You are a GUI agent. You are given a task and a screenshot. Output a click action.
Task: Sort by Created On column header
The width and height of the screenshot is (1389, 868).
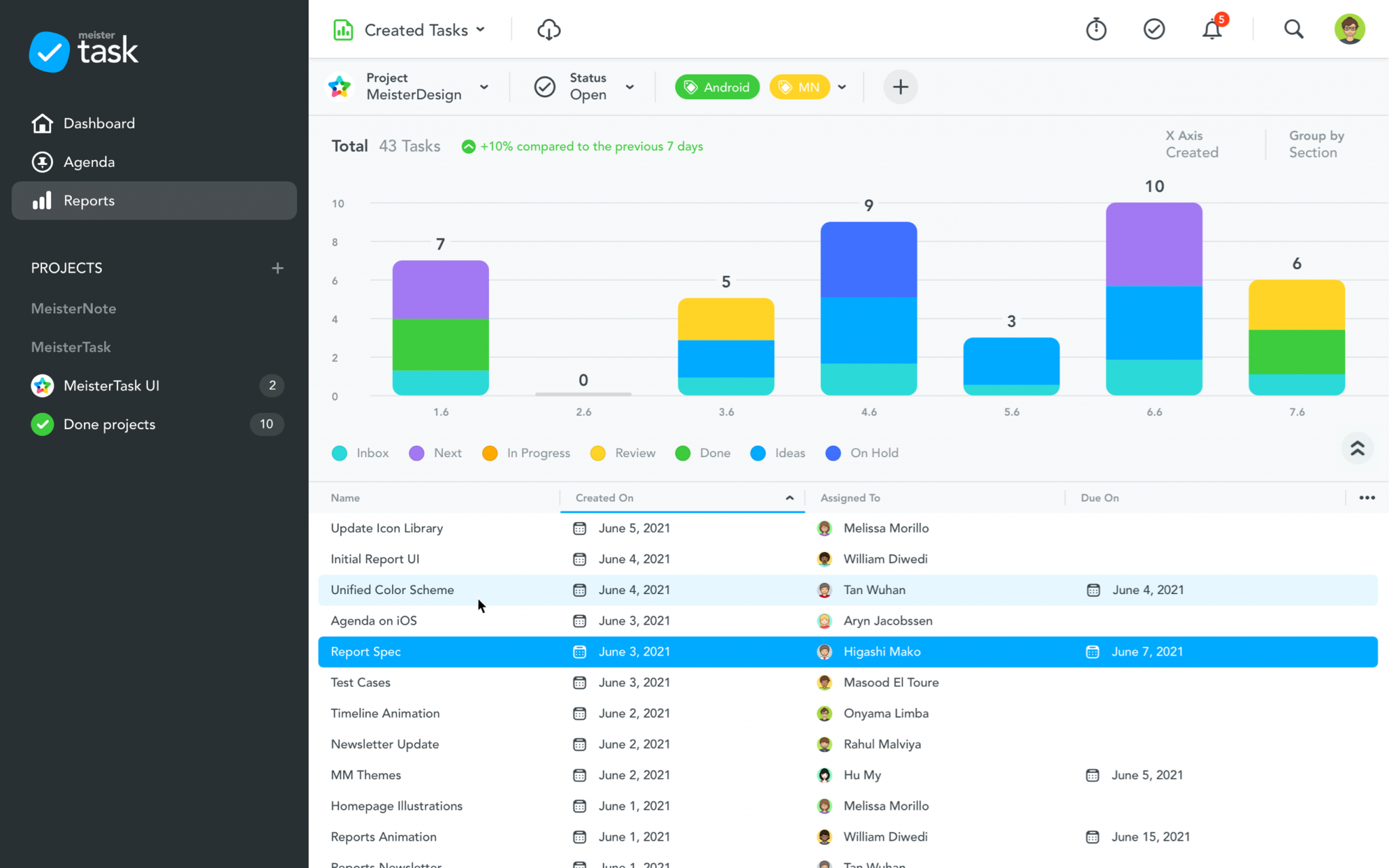pyautogui.click(x=682, y=498)
